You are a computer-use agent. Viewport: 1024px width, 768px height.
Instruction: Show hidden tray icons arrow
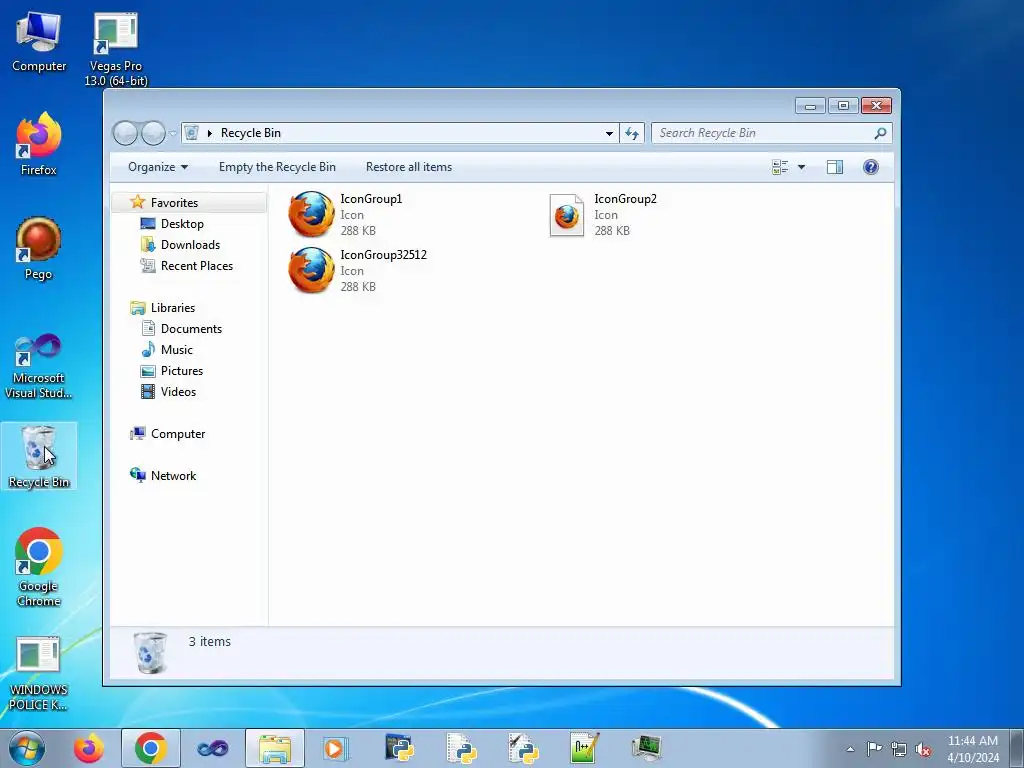tap(850, 749)
